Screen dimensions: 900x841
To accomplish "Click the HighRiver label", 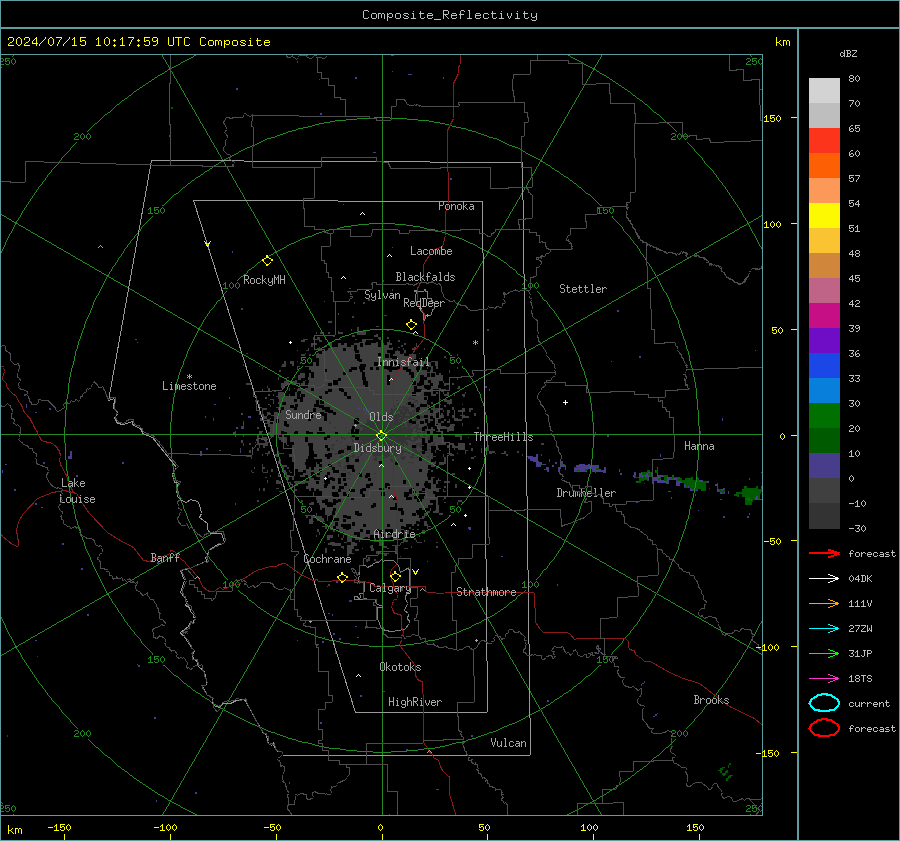I will point(415,702).
